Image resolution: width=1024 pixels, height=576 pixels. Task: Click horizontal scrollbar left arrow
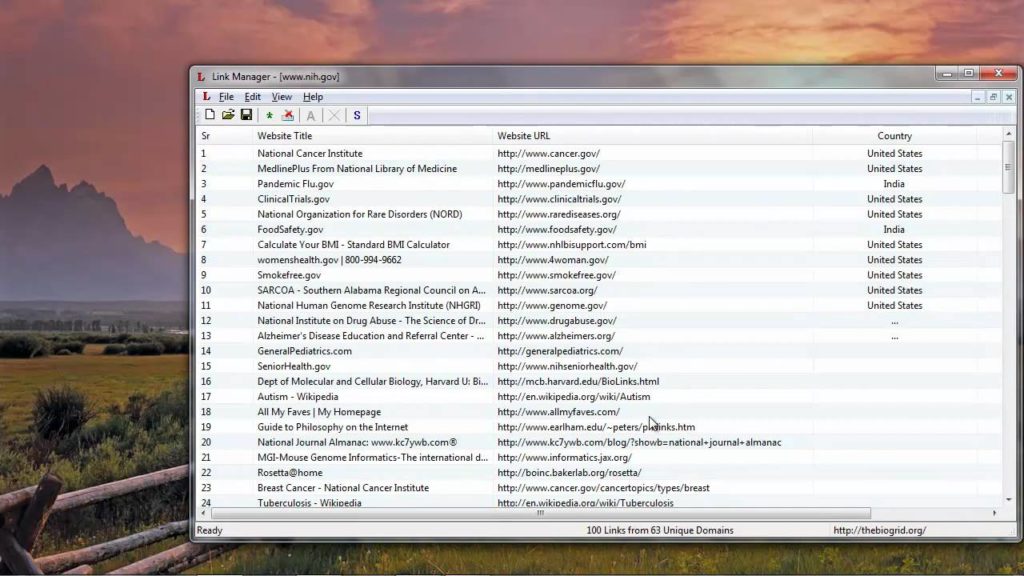point(203,513)
